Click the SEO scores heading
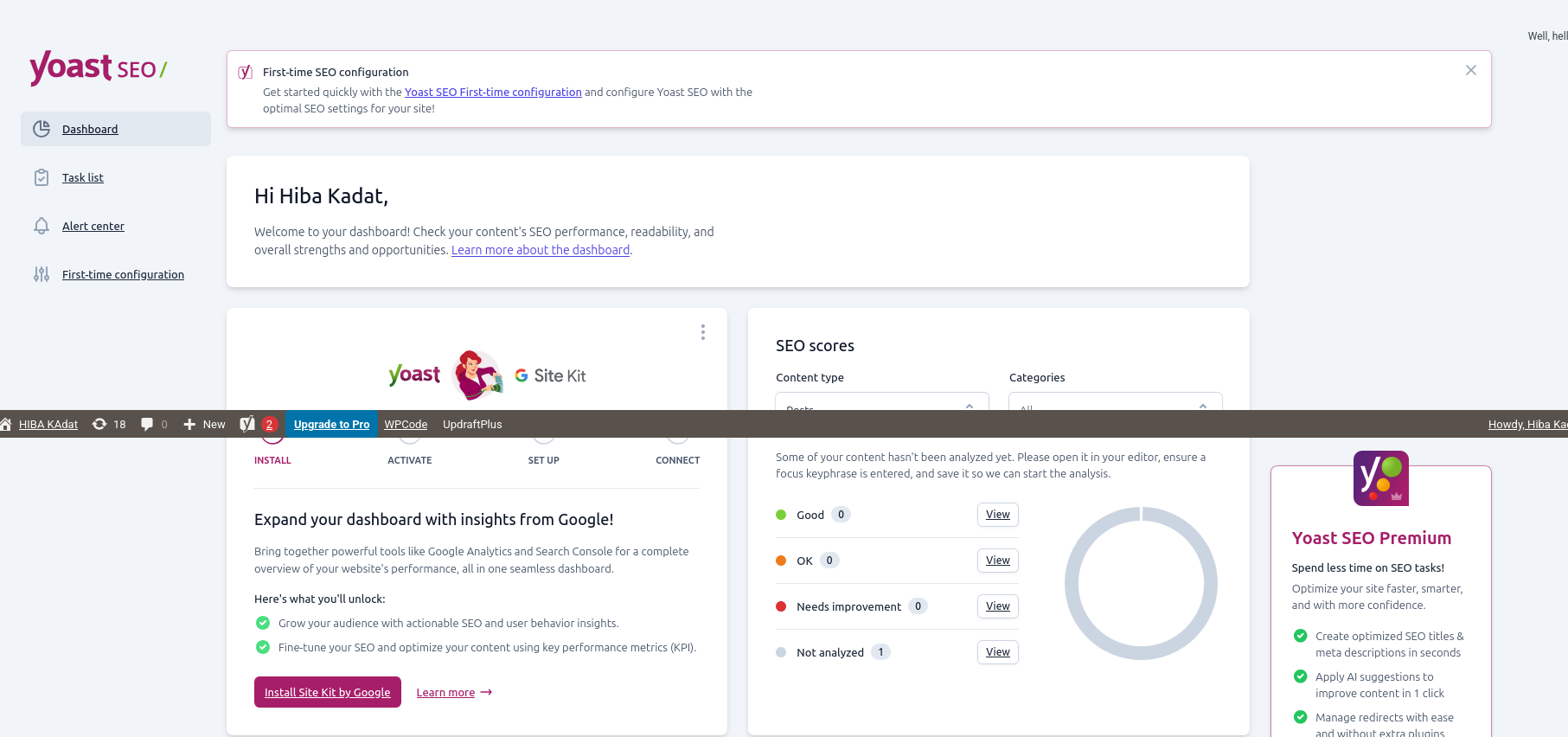1568x737 pixels. coord(815,346)
